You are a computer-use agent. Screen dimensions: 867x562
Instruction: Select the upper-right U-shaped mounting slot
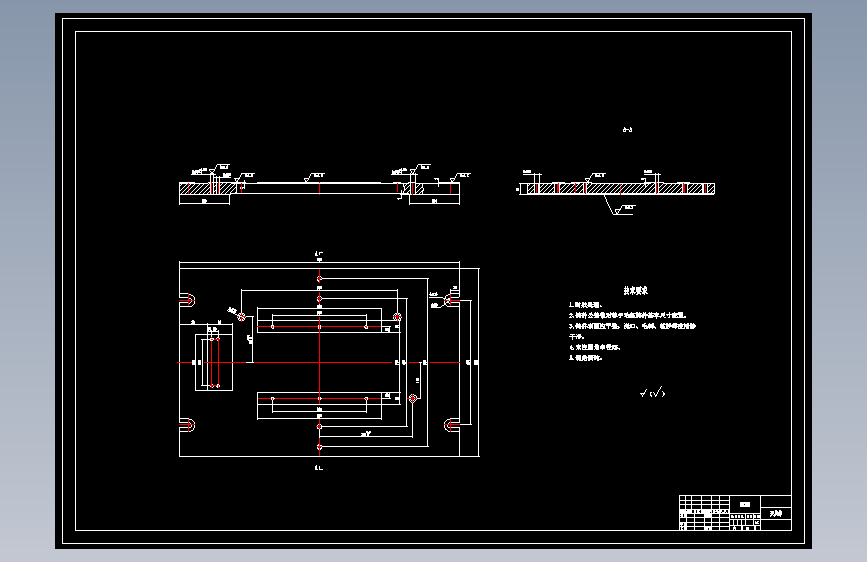(x=452, y=300)
